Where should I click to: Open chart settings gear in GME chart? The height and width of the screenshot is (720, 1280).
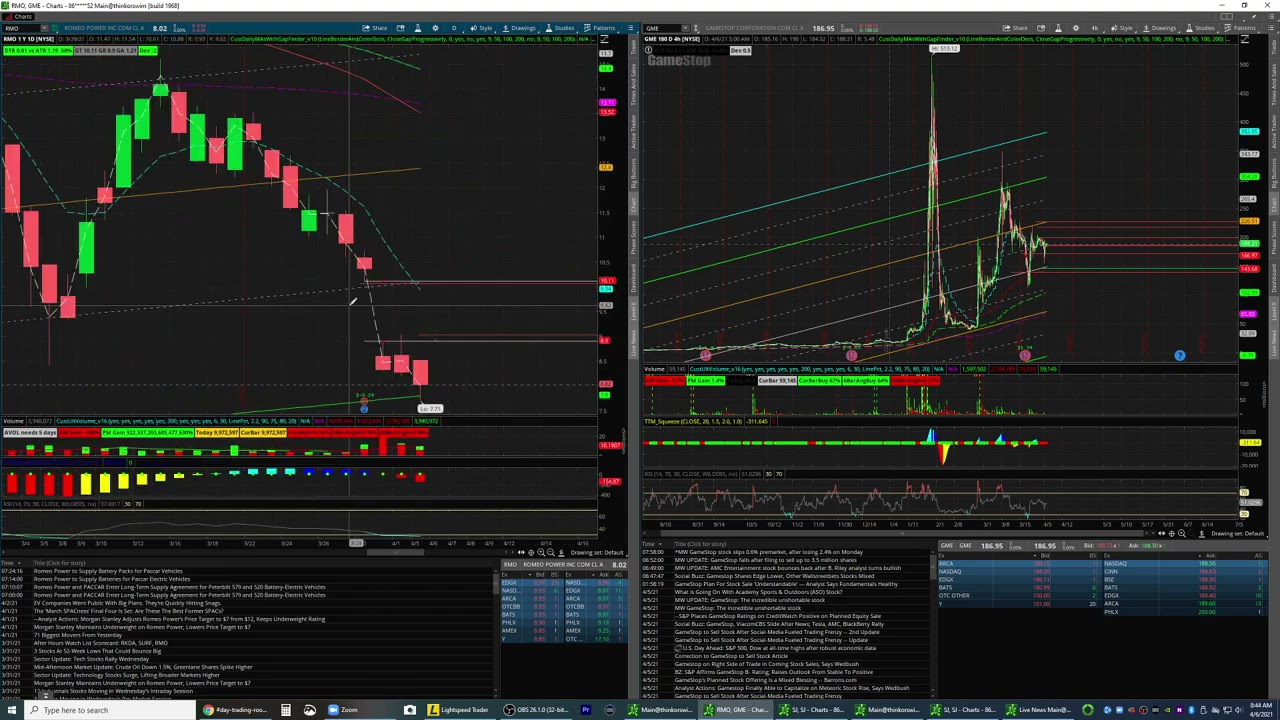1076,28
